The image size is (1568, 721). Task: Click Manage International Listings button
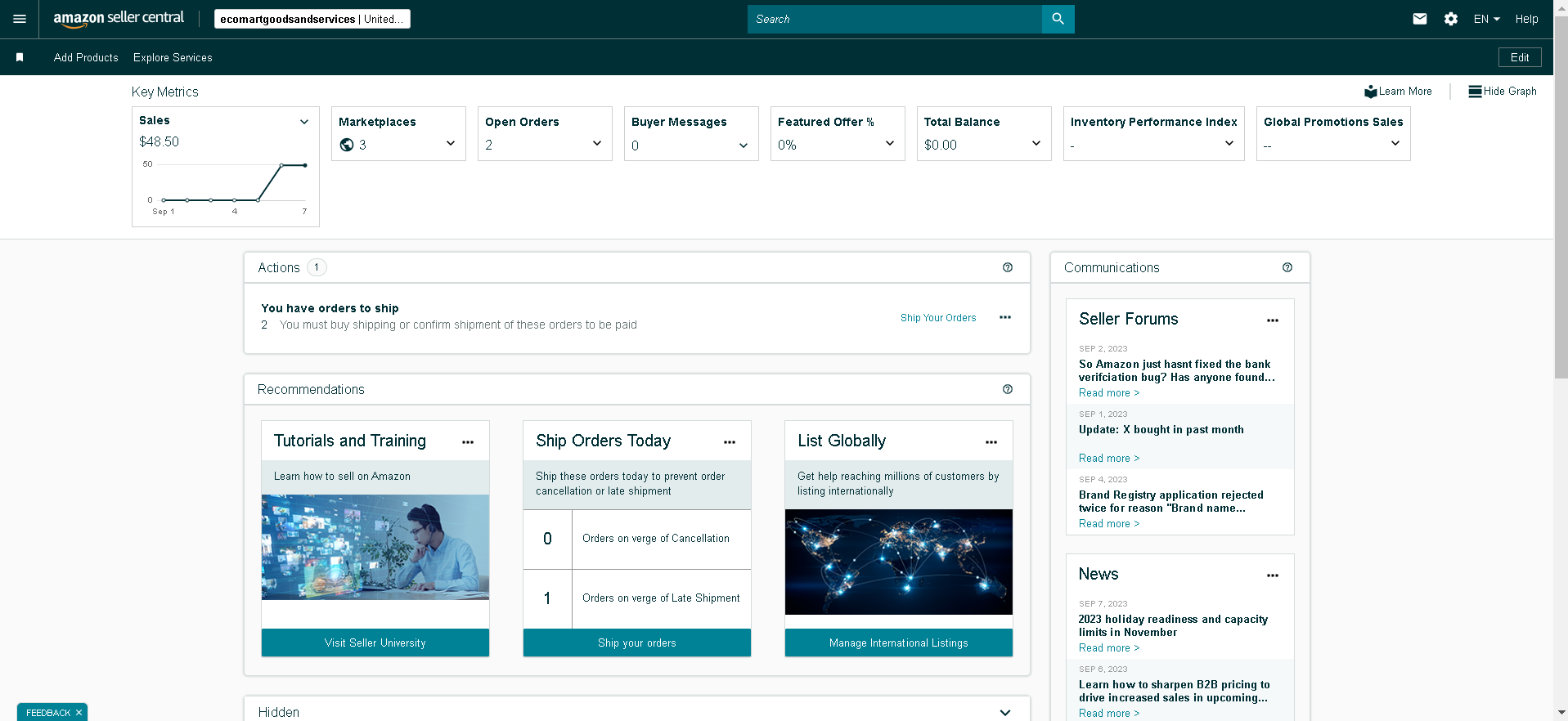coord(899,643)
